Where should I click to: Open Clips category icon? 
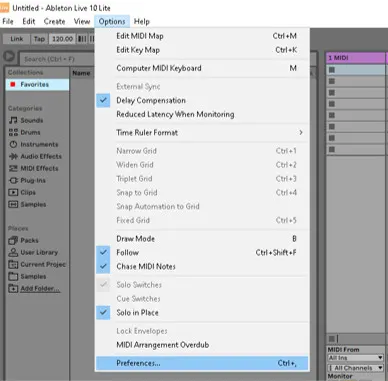click(13, 192)
